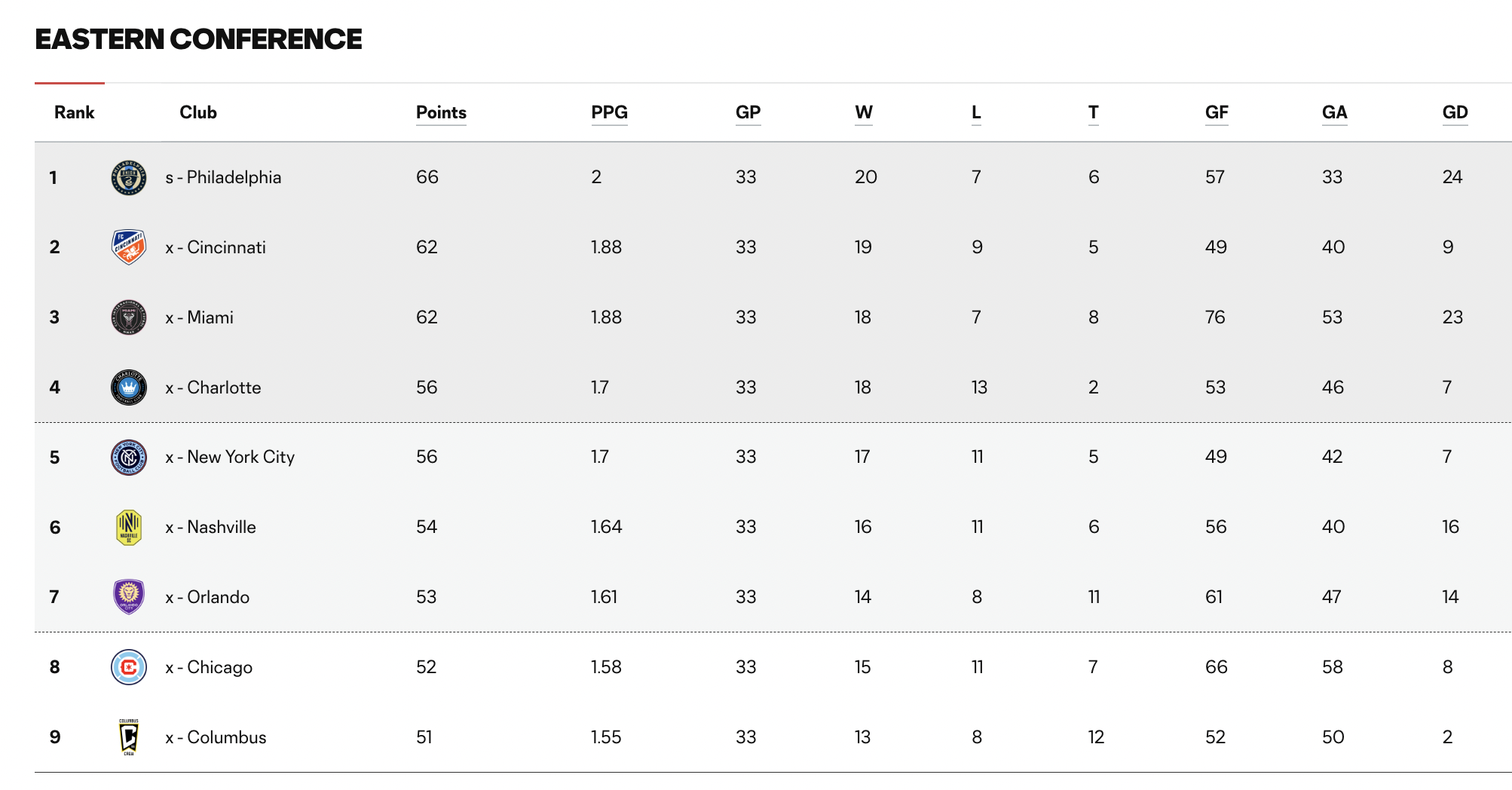
Task: Click the Inter Miami club logo
Action: click(x=129, y=317)
